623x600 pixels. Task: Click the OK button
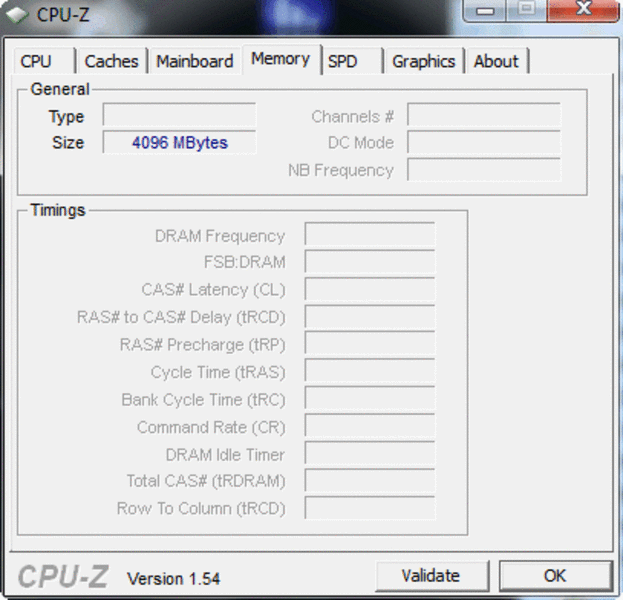pos(555,575)
